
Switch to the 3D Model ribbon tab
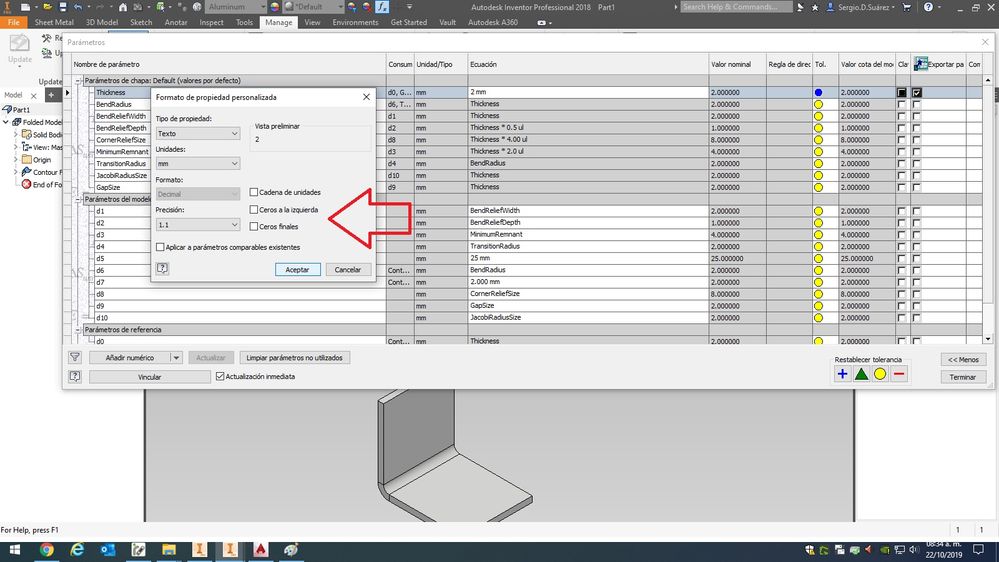(102, 22)
